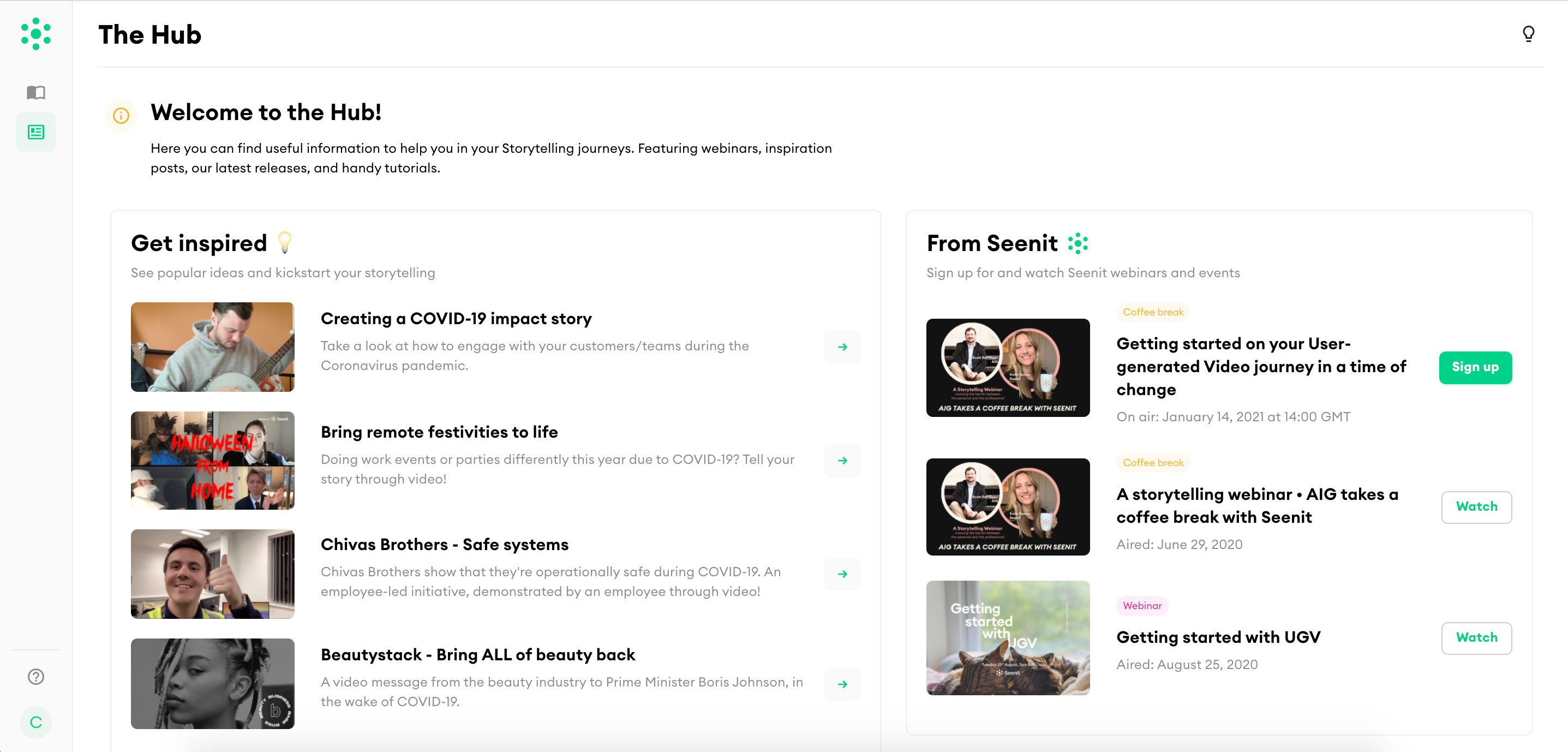Click the Getting started with UGV cats thumbnail
The width and height of the screenshot is (1568, 752).
pos(1008,637)
